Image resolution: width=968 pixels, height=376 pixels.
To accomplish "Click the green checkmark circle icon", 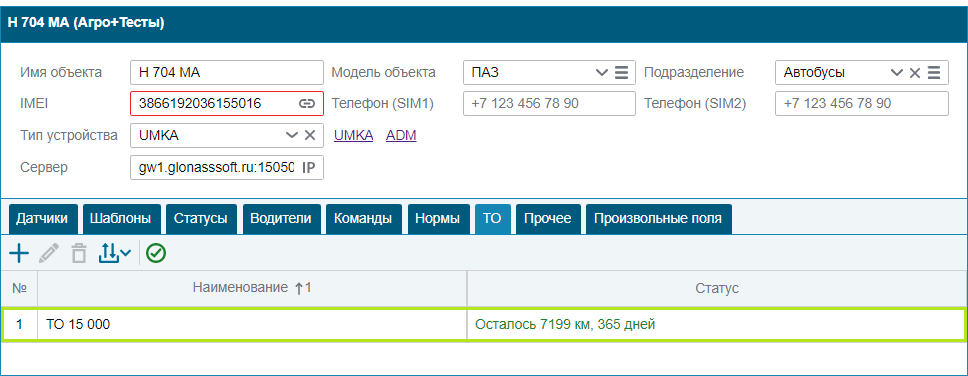I will click(157, 253).
